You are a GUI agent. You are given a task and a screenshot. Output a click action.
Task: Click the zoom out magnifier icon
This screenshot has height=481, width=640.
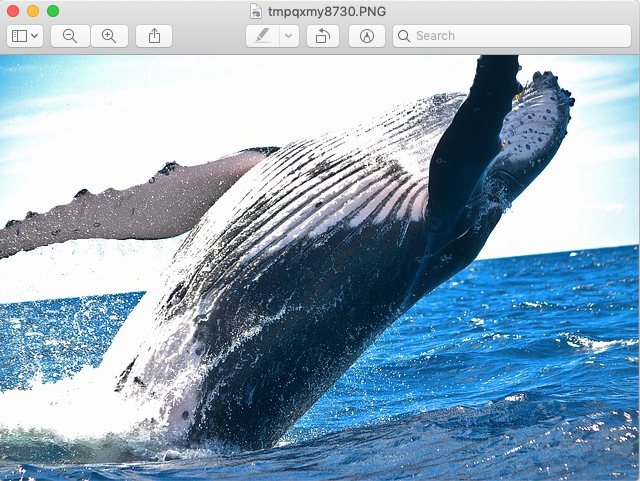pos(70,36)
